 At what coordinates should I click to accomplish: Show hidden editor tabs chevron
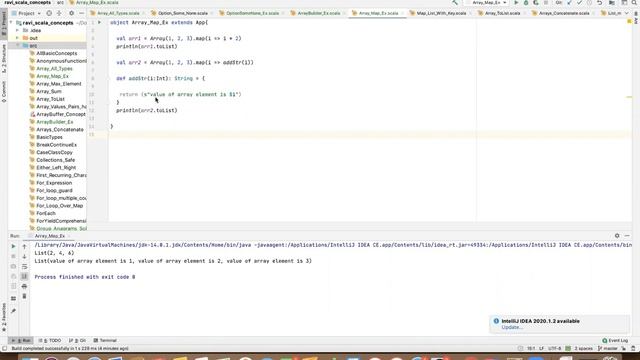626,13
